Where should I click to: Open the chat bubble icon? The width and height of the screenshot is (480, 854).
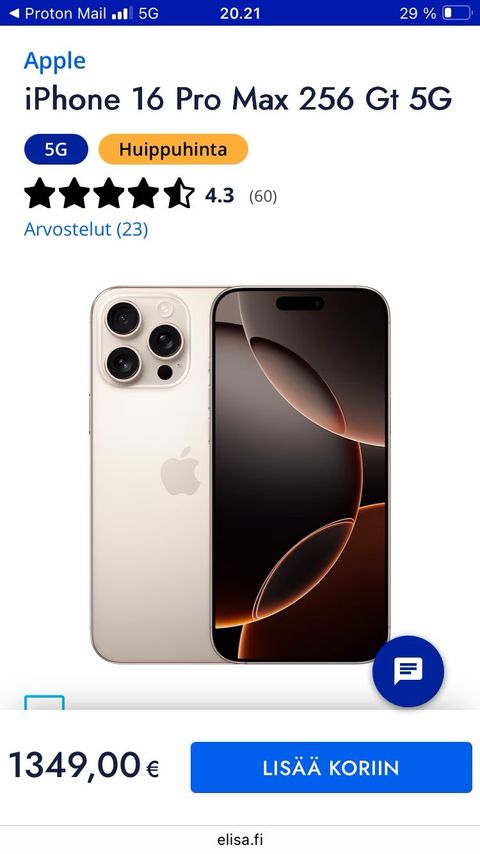[408, 671]
